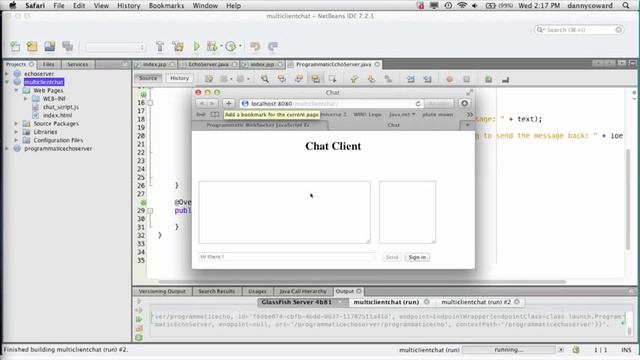The height and width of the screenshot is (360, 640).
Task: Switch editor to Source view
Action: coord(148,78)
